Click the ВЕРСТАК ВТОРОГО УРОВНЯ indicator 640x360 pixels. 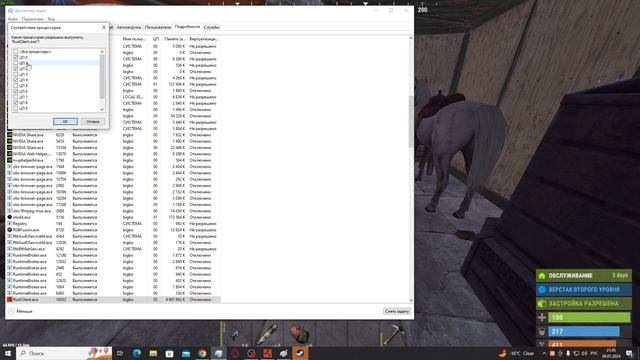pyautogui.click(x=584, y=289)
